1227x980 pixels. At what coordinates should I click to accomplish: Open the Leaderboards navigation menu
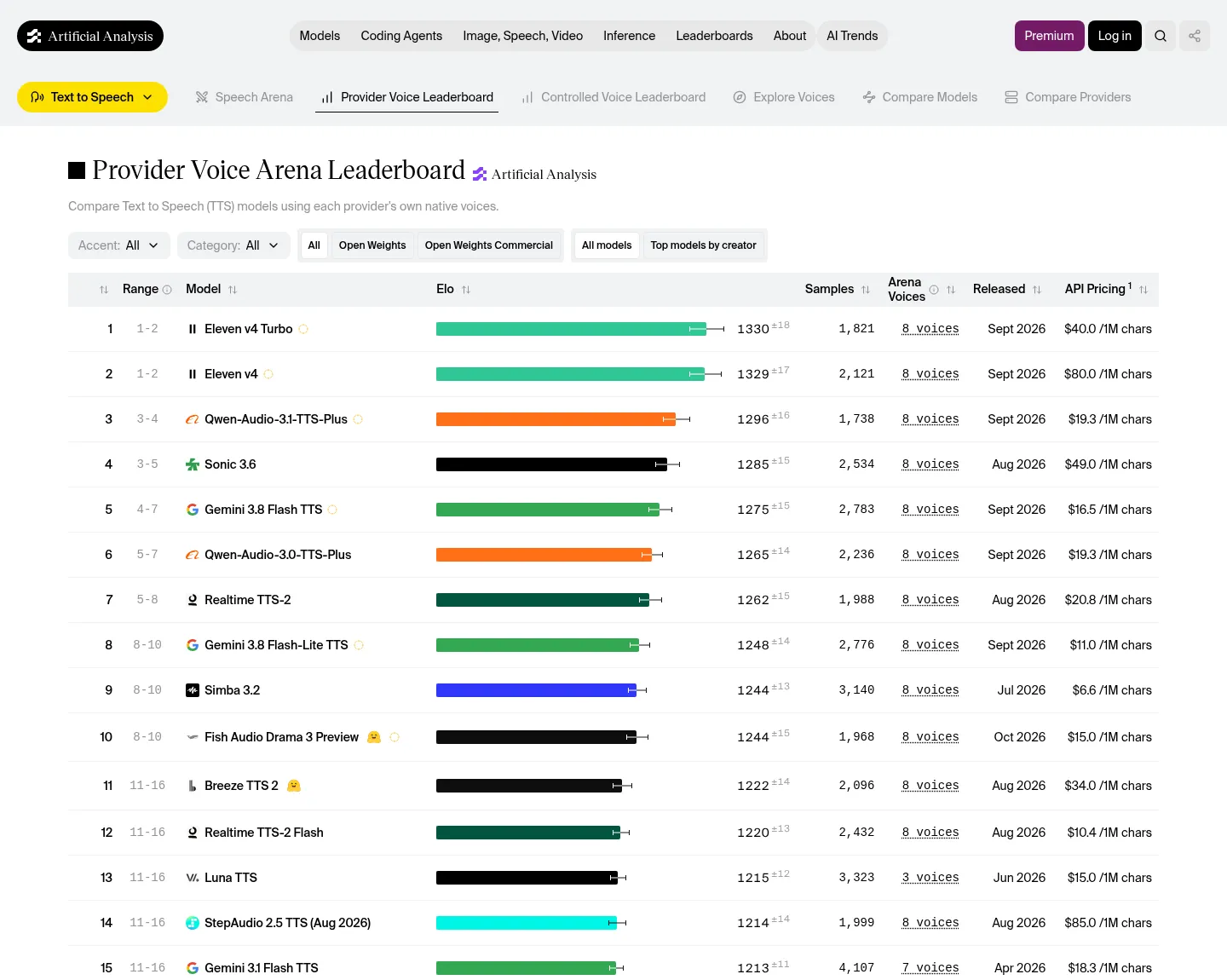(x=714, y=36)
